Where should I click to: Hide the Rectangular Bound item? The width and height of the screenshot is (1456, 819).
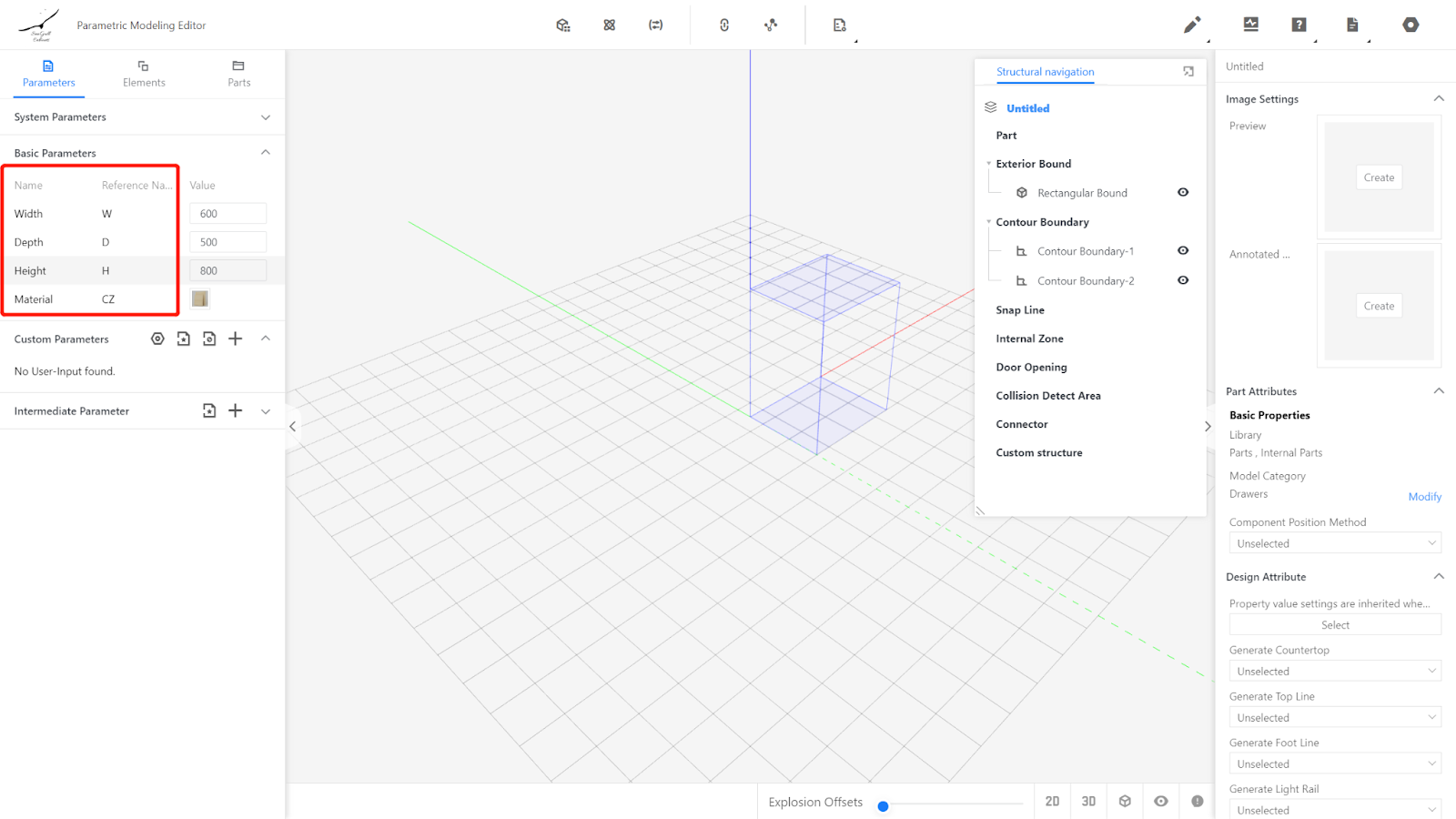point(1182,192)
